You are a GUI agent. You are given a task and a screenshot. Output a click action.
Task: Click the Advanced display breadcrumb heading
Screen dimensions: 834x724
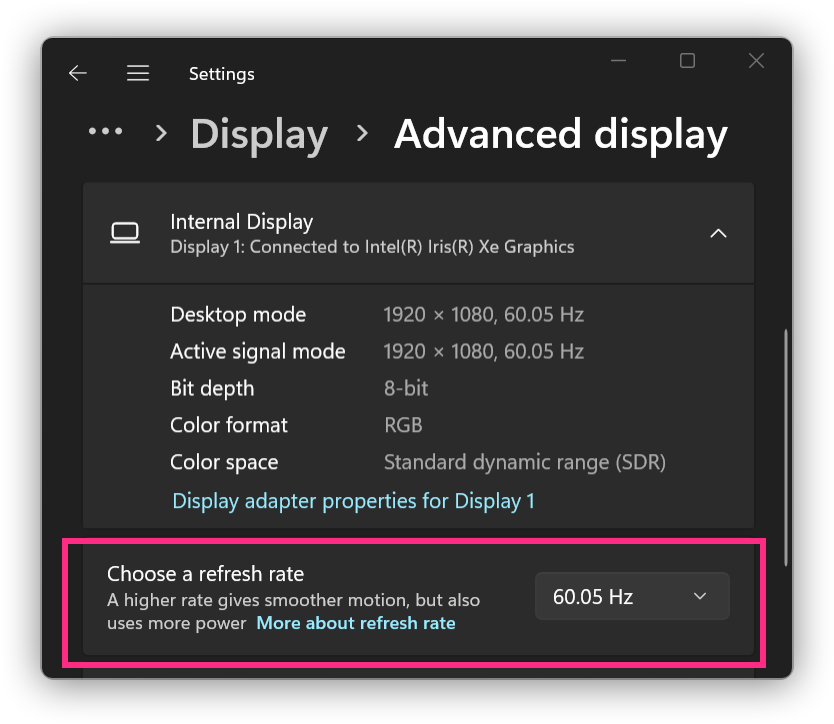(561, 135)
